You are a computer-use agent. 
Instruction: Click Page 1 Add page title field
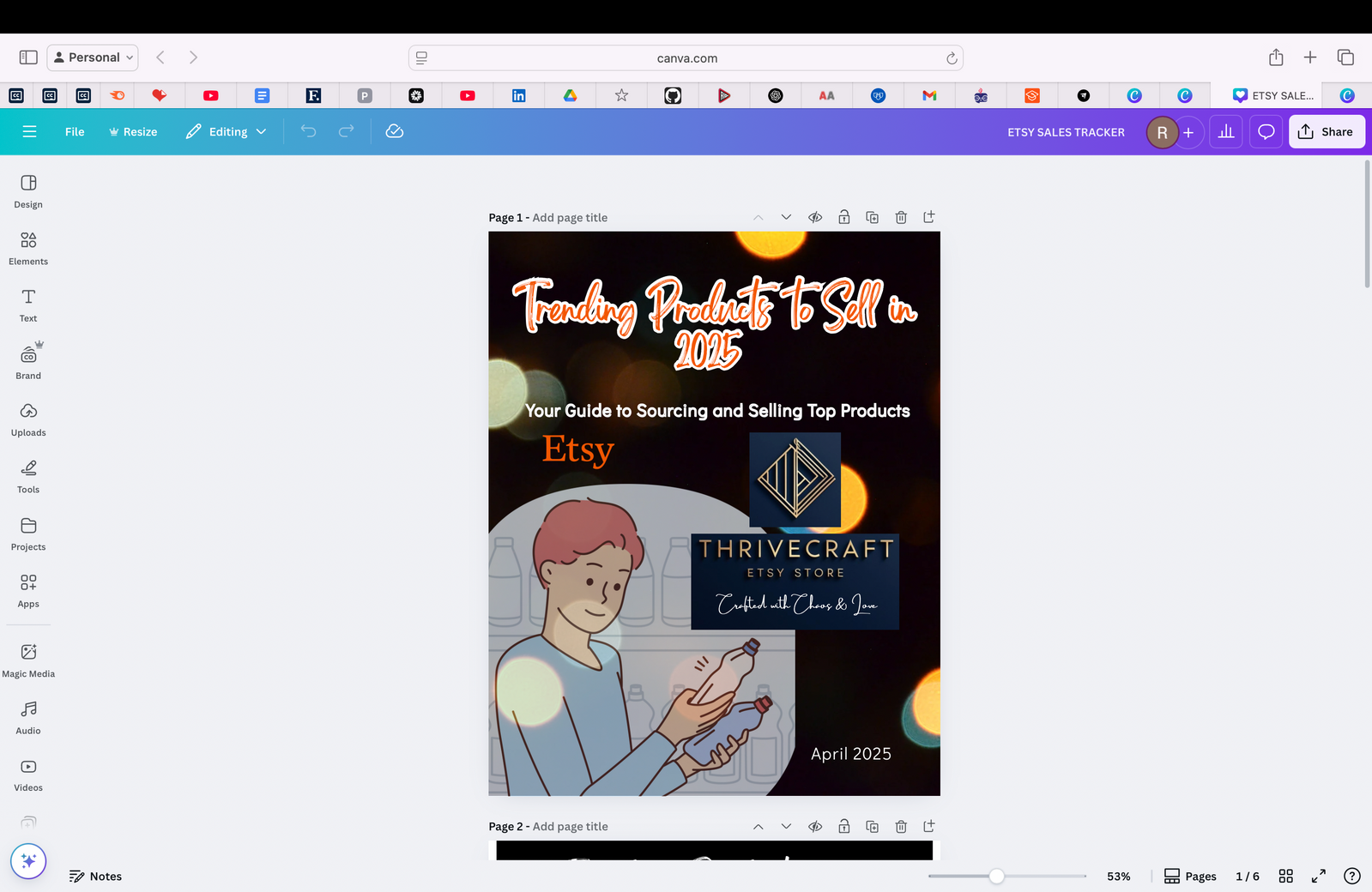pyautogui.click(x=570, y=218)
